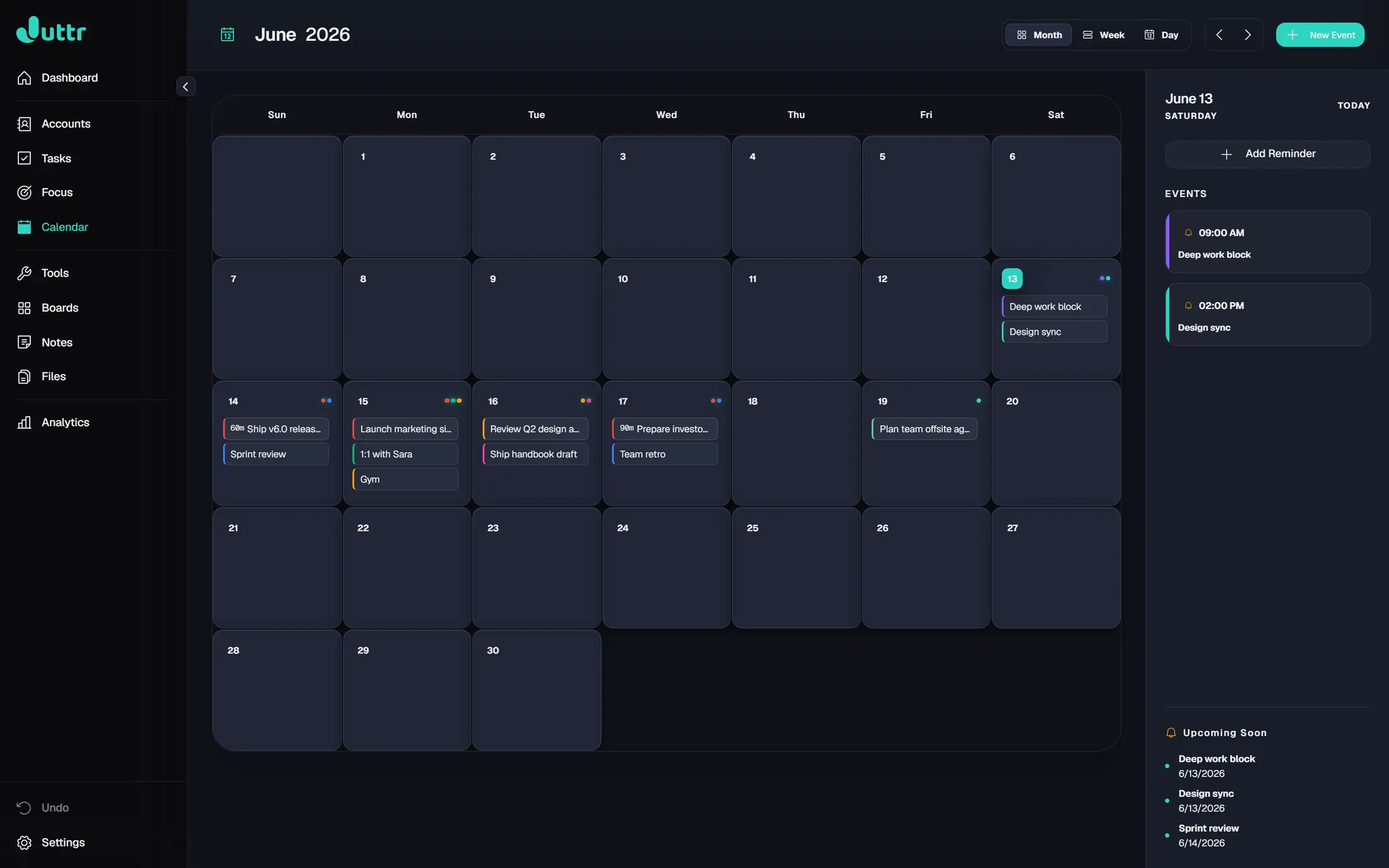Screen dimensions: 1389x868
Task: Click the Add Reminder button
Action: pyautogui.click(x=1267, y=154)
